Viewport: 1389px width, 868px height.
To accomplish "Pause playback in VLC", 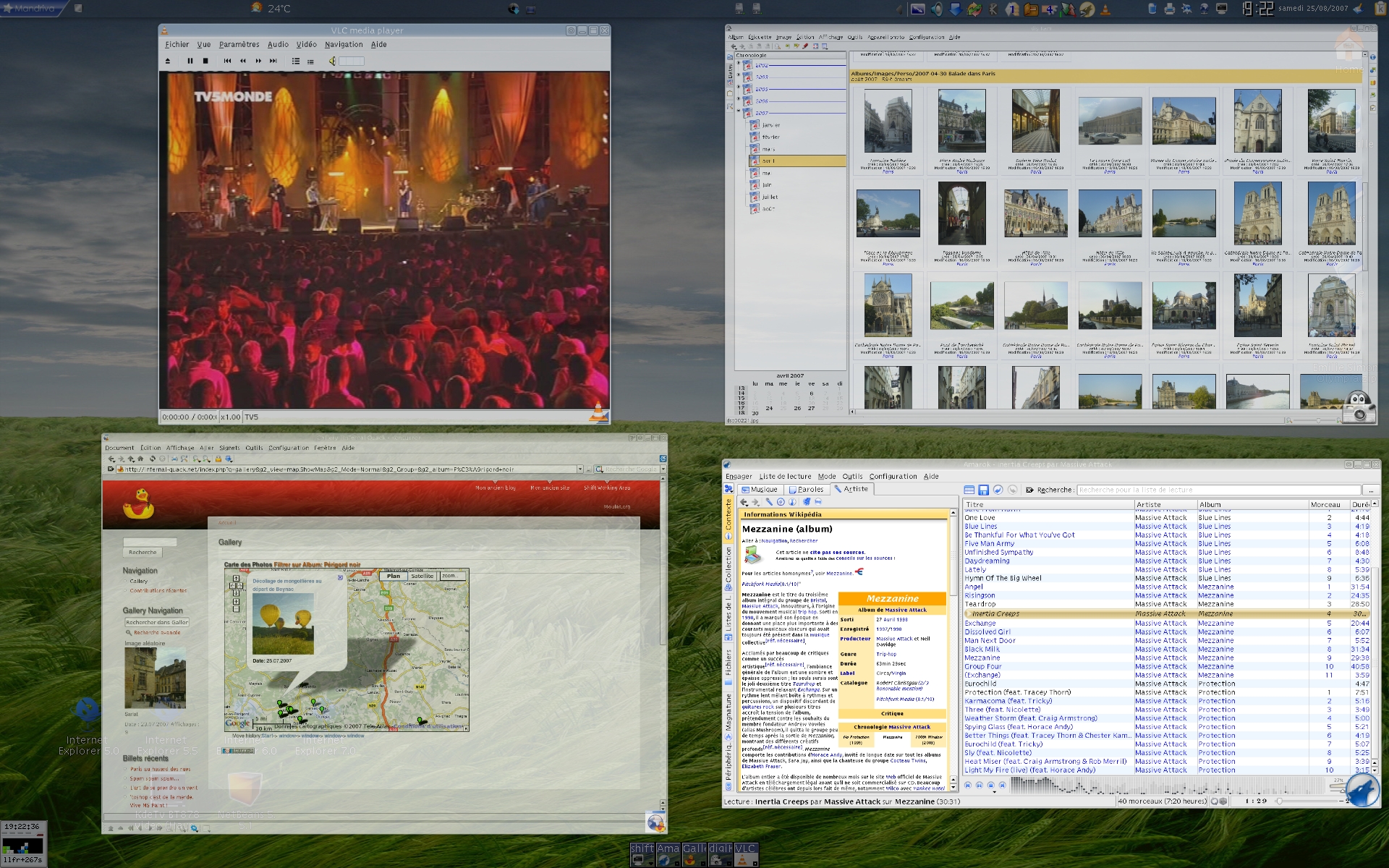I will point(190,61).
